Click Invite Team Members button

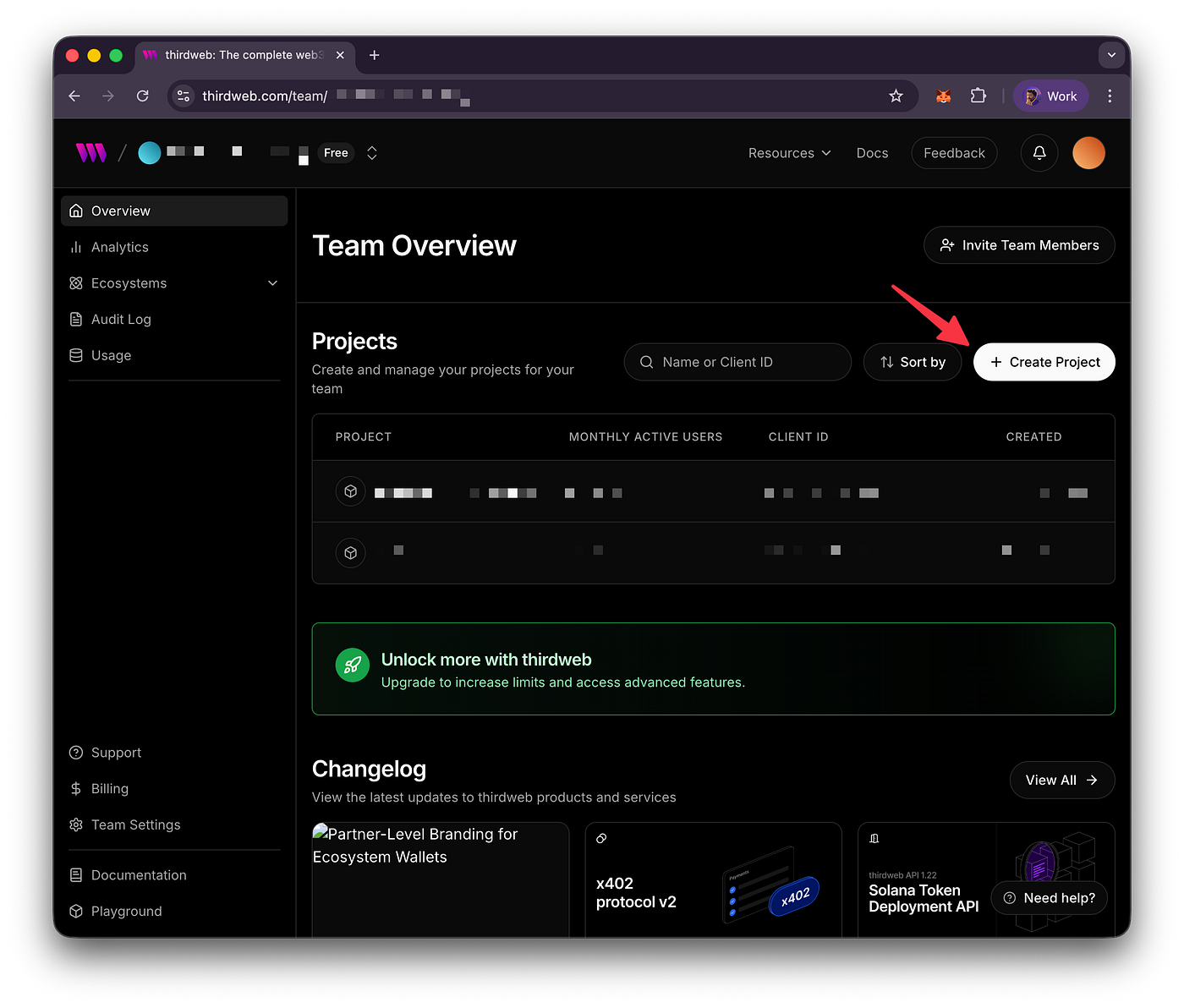[1019, 245]
